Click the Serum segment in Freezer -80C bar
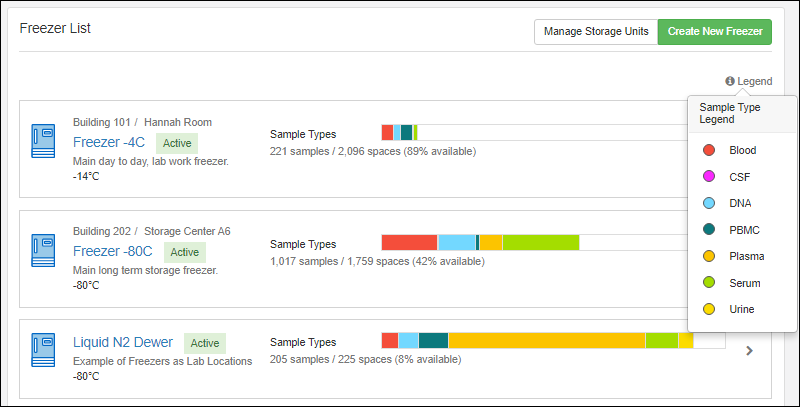The image size is (800, 407). click(540, 242)
